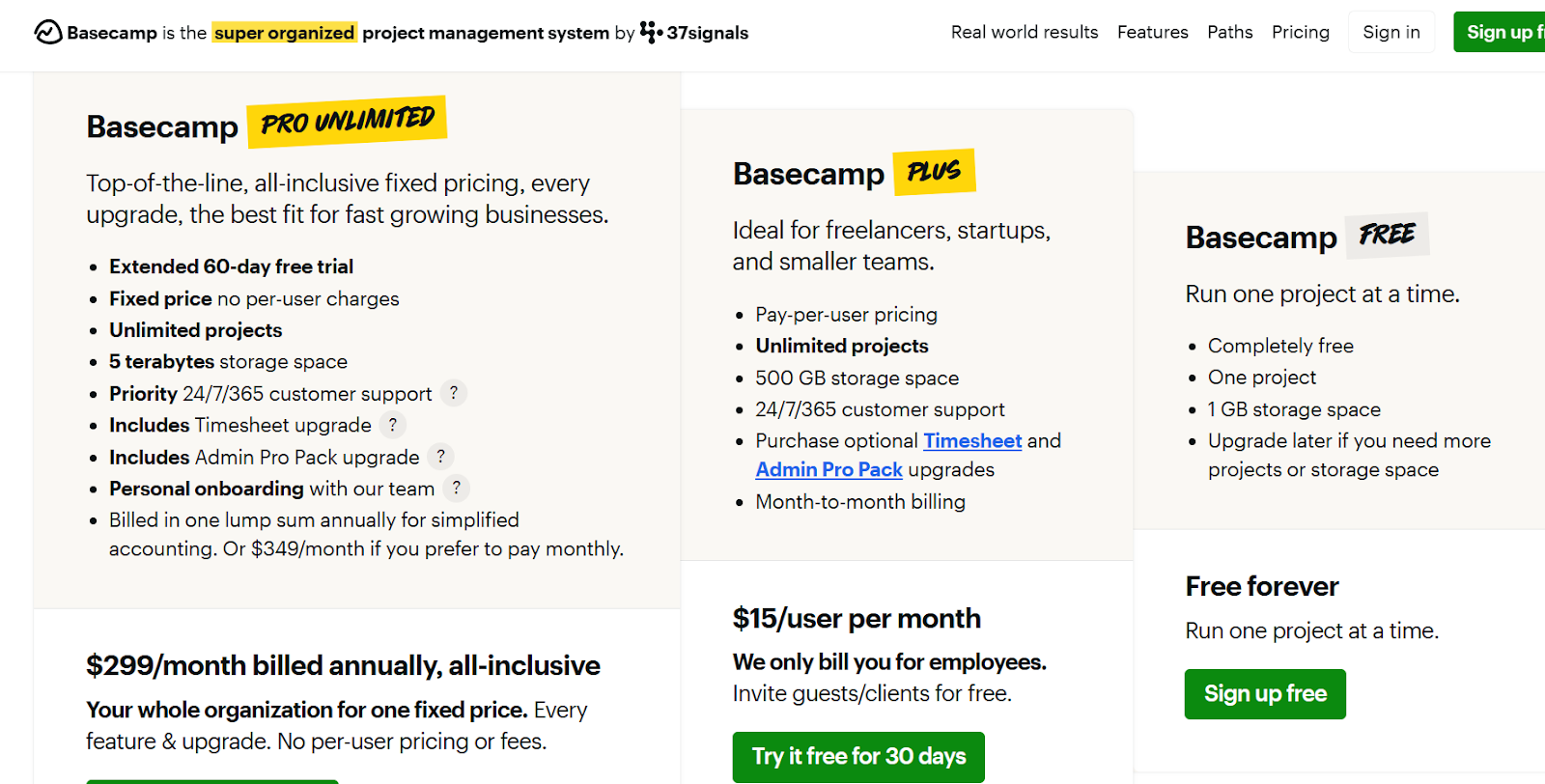Go to Features in top navigation
This screenshot has width=1545, height=784.
tap(1153, 33)
